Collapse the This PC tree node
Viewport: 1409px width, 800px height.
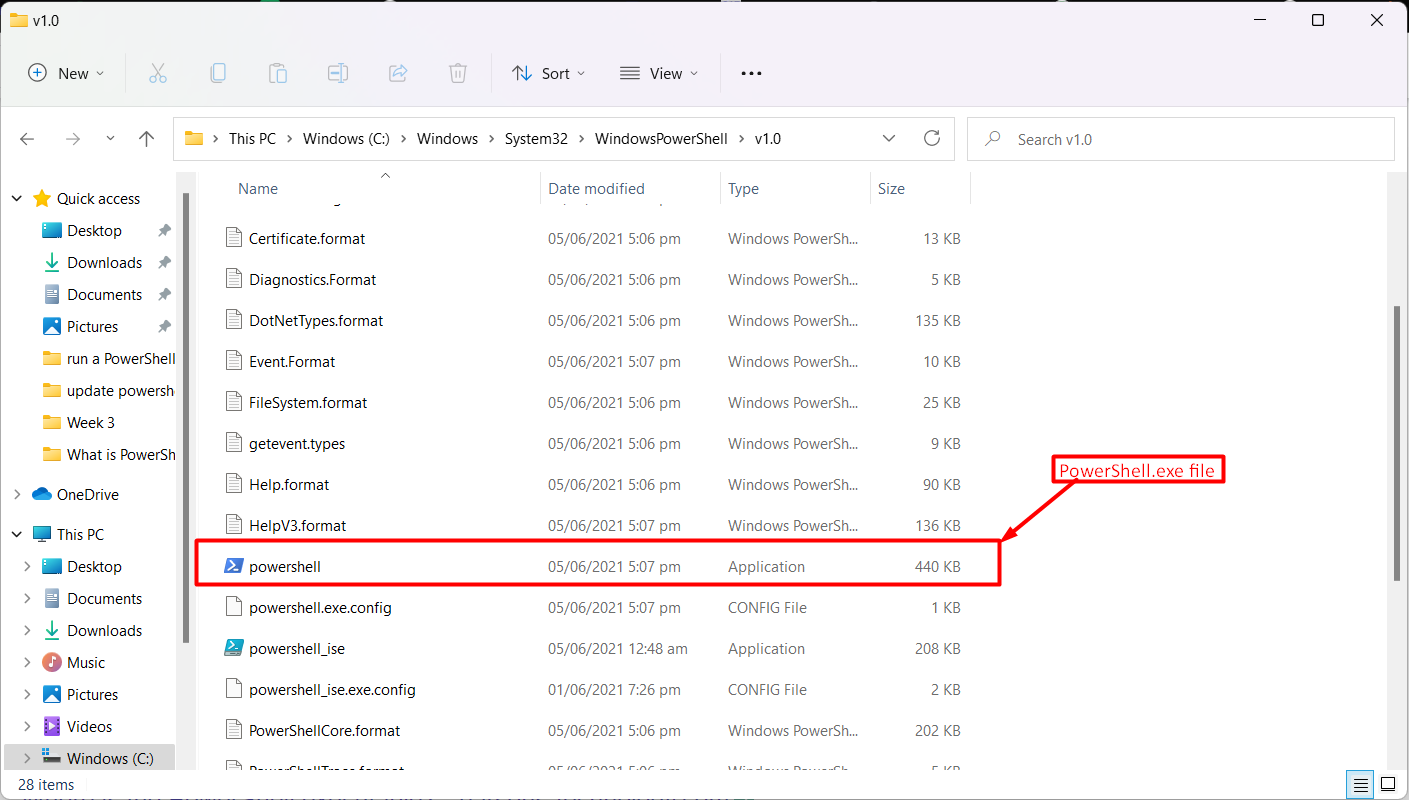pos(17,534)
